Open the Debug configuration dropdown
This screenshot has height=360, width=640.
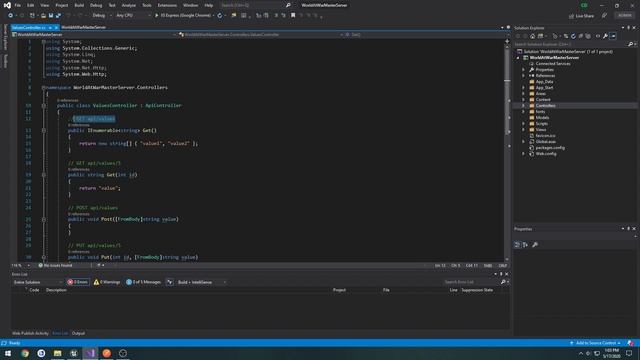click(x=101, y=16)
